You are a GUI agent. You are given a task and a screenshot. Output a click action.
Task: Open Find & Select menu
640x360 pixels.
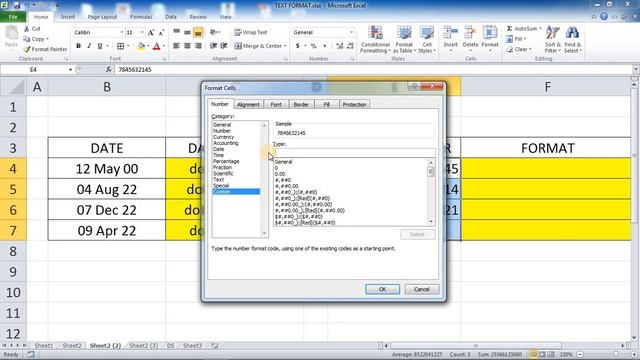[573, 39]
